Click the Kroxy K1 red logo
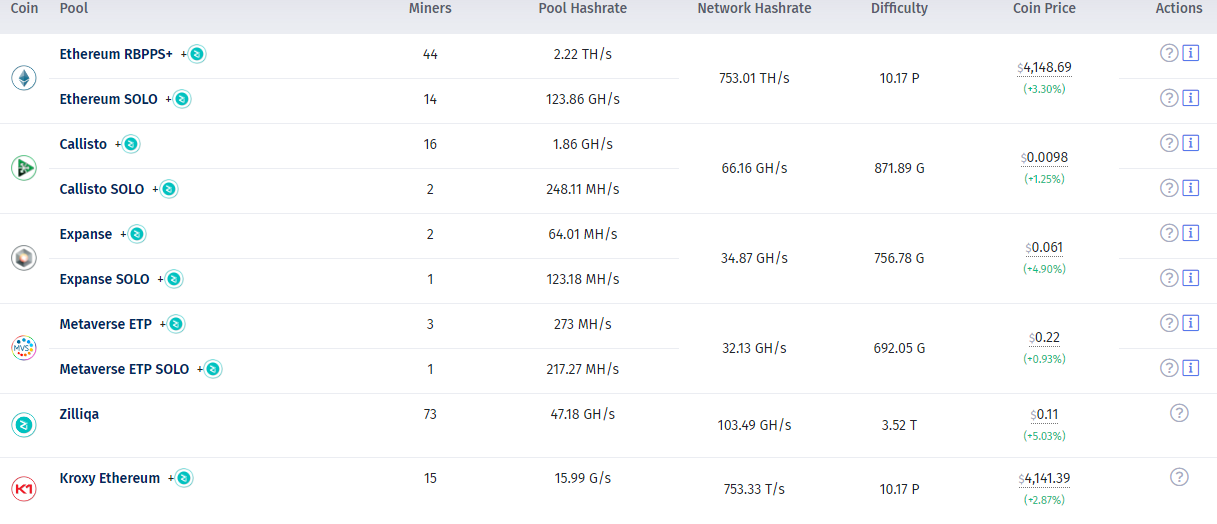The image size is (1217, 524). click(x=24, y=489)
